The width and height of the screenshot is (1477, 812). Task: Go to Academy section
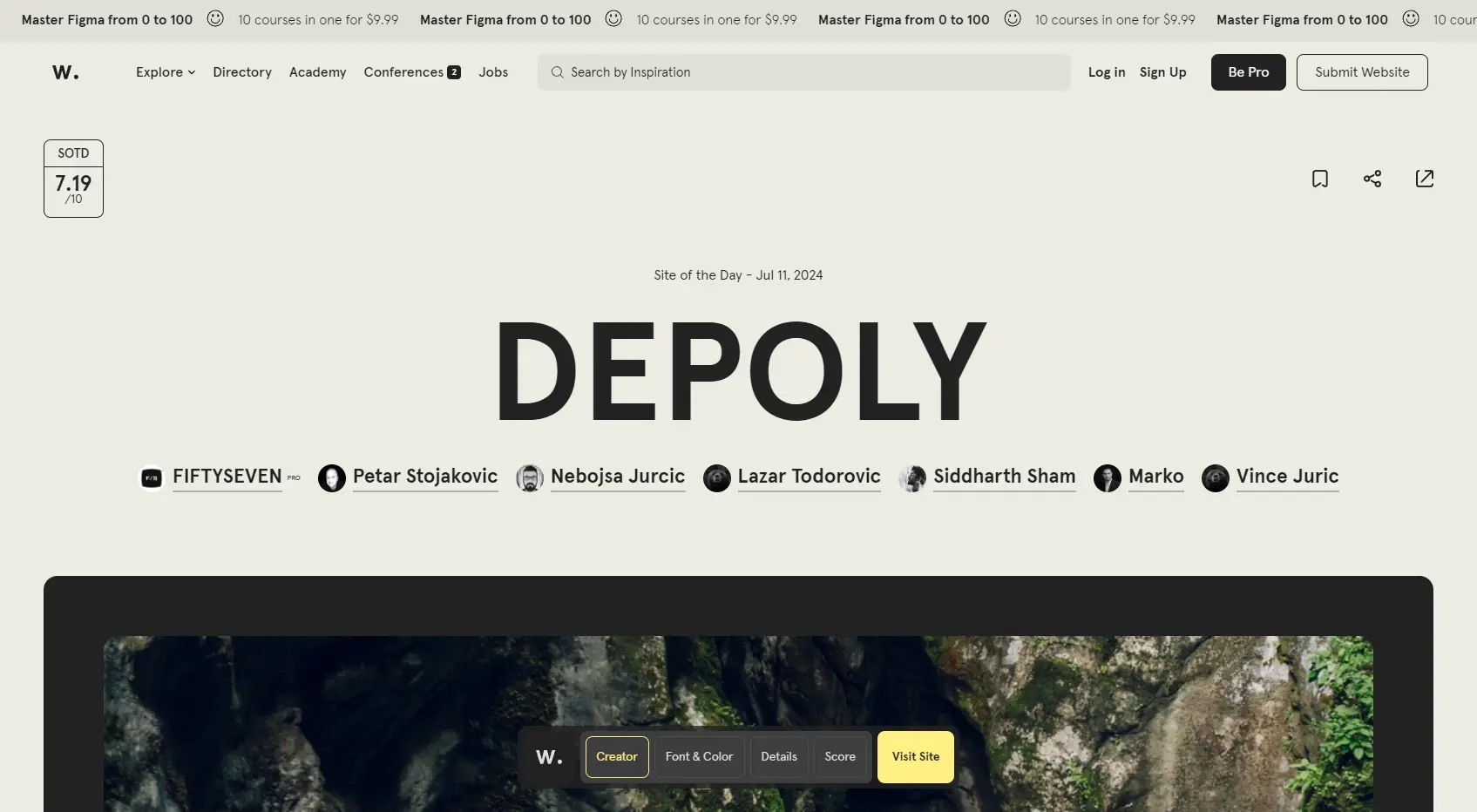318,72
